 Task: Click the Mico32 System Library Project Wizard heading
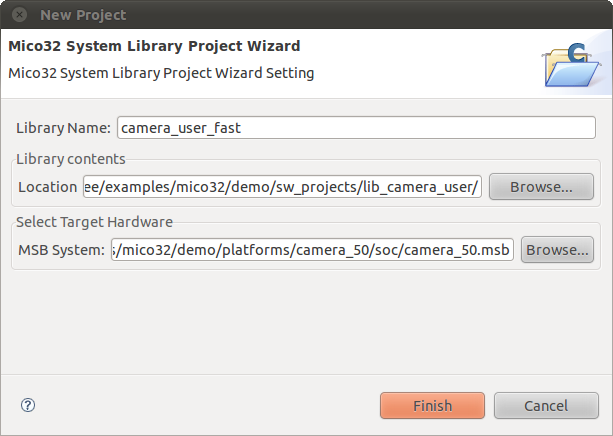click(x=154, y=46)
